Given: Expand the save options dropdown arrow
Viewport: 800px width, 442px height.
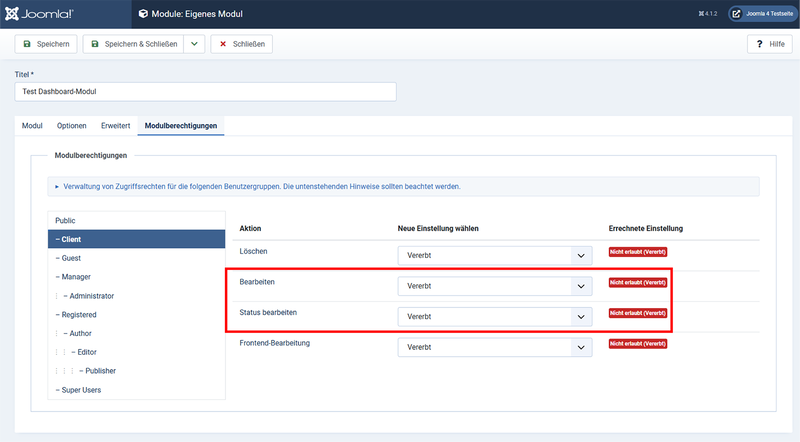Looking at the screenshot, I should point(194,44).
